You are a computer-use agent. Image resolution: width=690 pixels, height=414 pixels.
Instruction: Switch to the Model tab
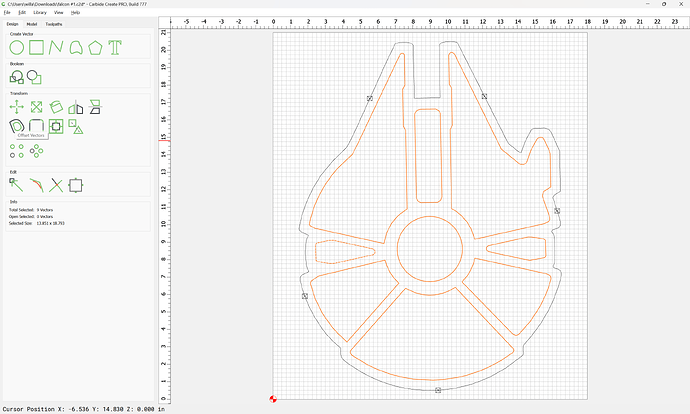(32, 24)
